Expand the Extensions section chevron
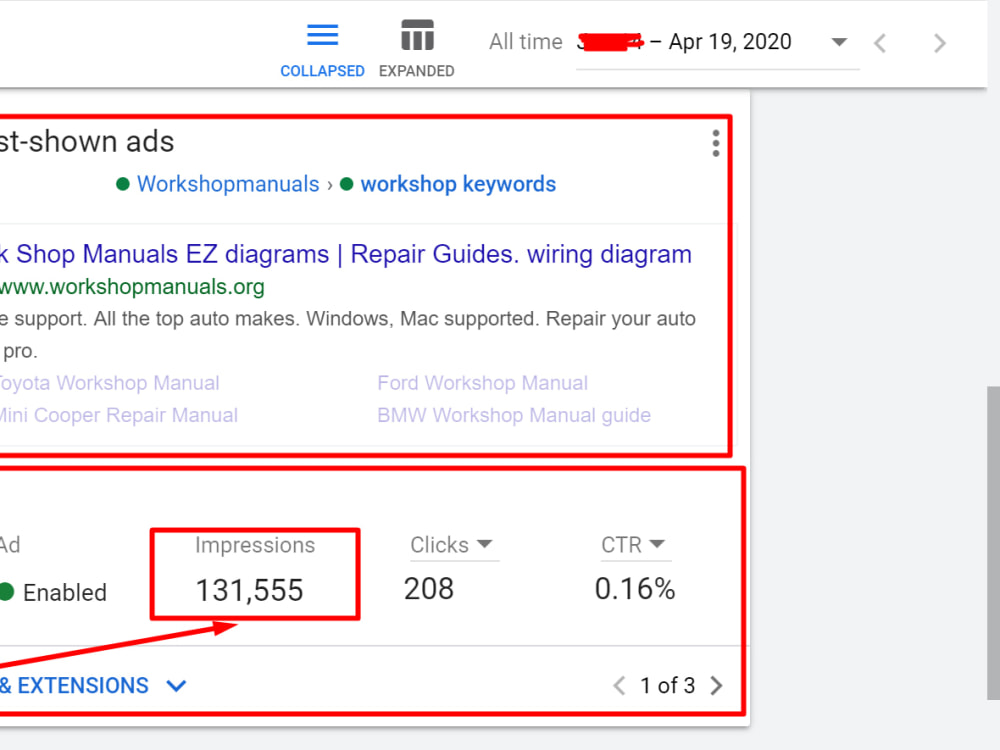 [x=177, y=686]
